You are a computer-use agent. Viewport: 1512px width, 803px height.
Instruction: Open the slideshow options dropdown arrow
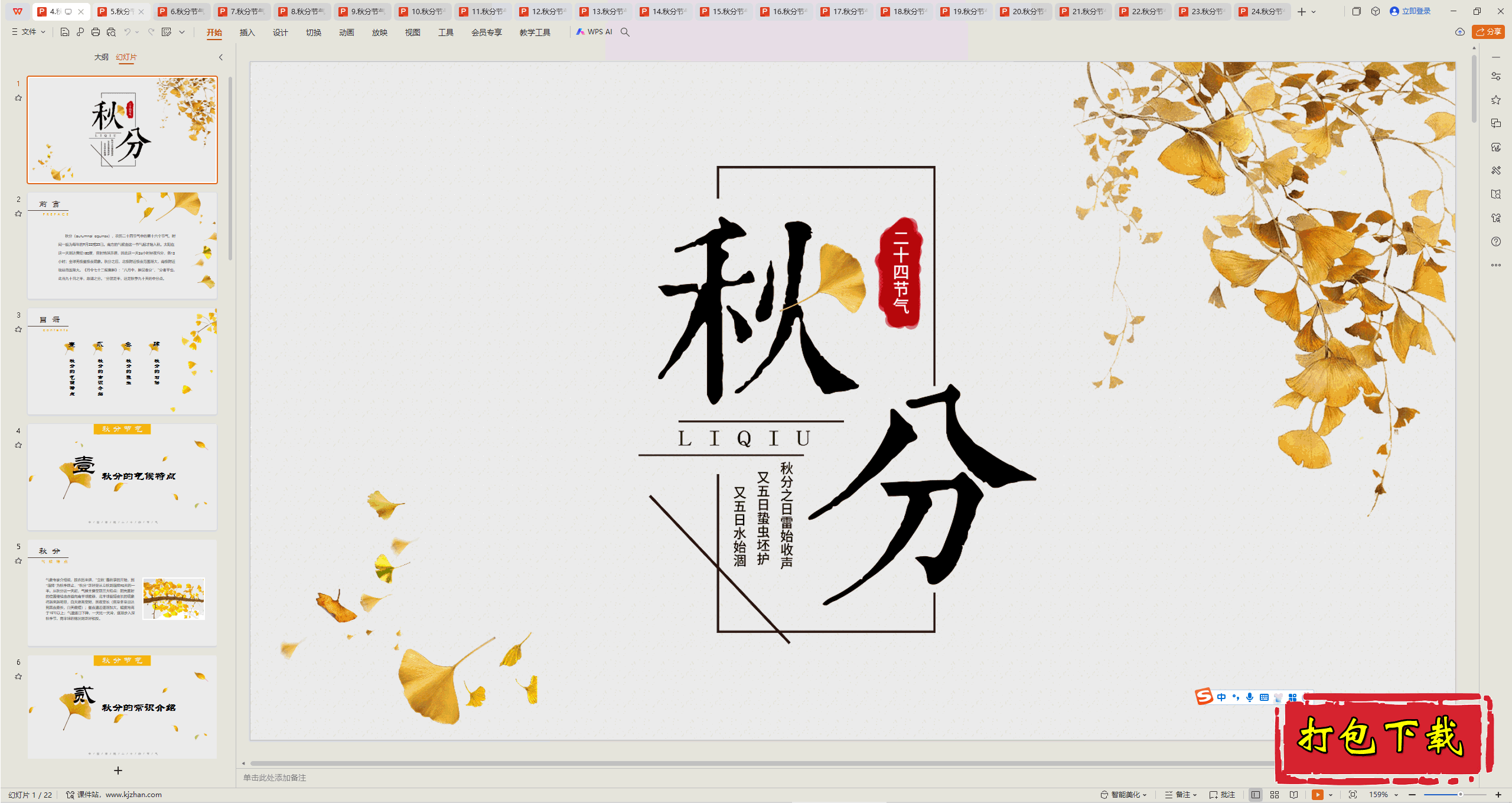[x=1331, y=795]
